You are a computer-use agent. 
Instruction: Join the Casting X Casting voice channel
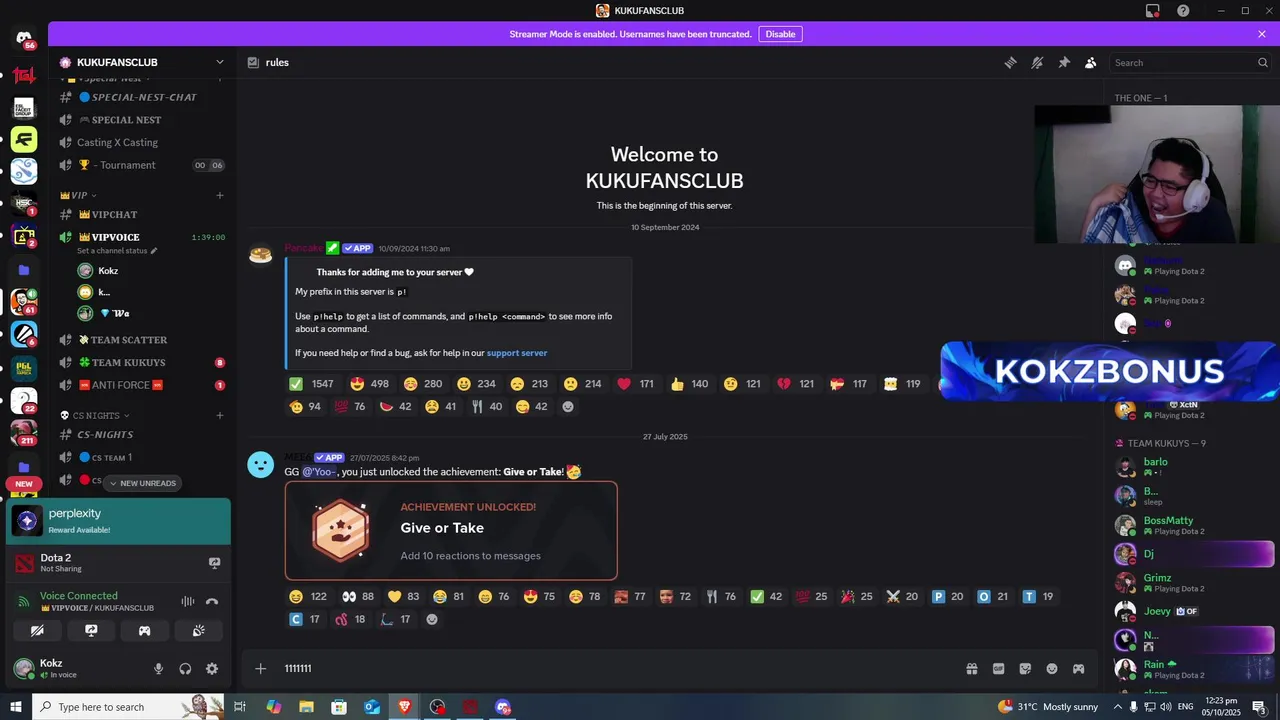pos(142,142)
